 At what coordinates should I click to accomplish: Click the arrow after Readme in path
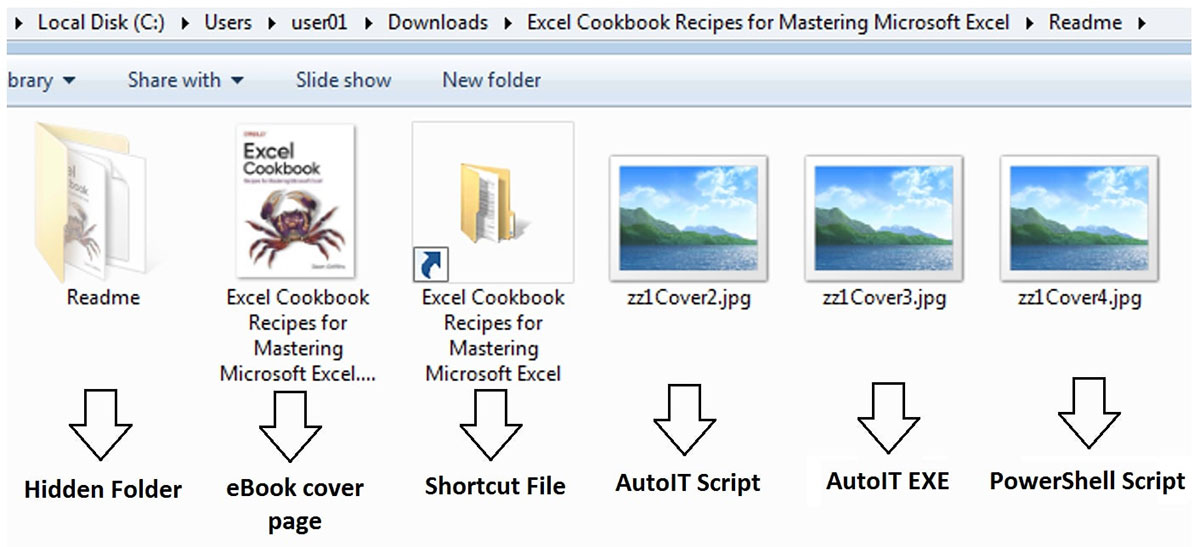(x=1140, y=22)
